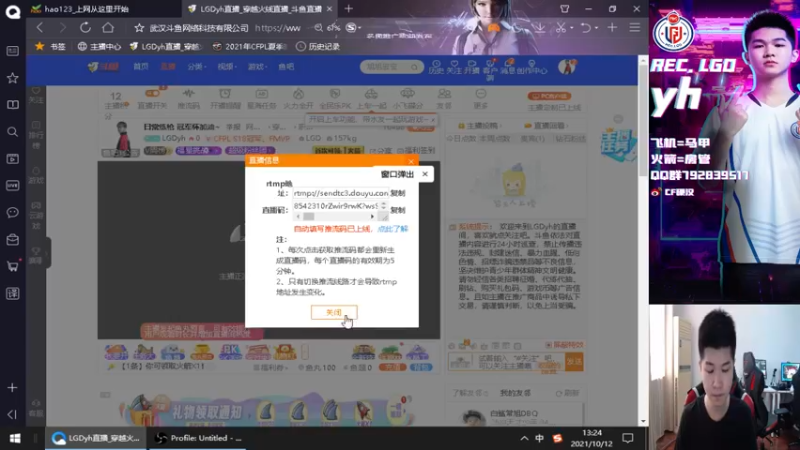The height and width of the screenshot is (450, 800).
Task: Click the 火力全开 toolbar icon
Action: pos(298,99)
